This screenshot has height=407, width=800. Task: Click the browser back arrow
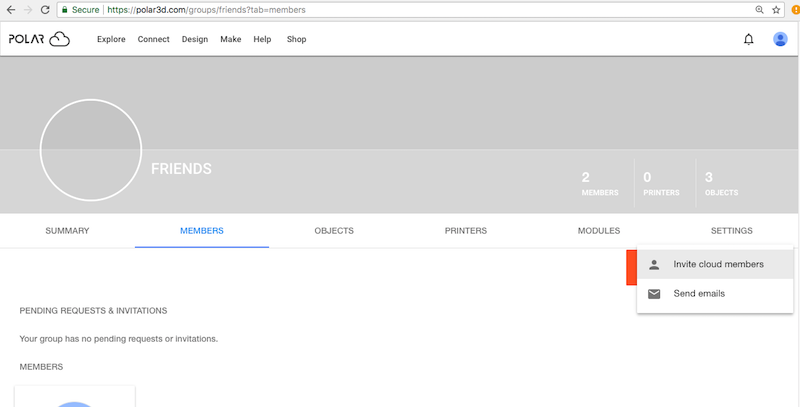click(11, 10)
